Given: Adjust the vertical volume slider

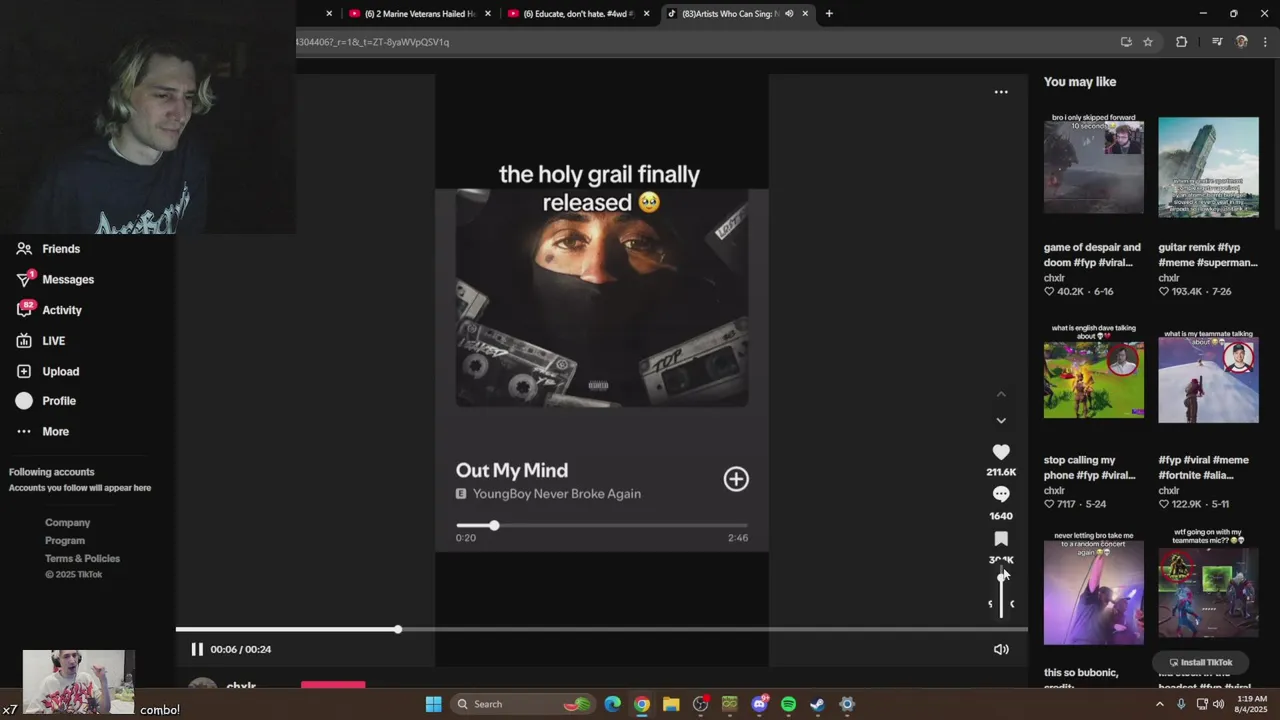Looking at the screenshot, I should click(x=1001, y=592).
